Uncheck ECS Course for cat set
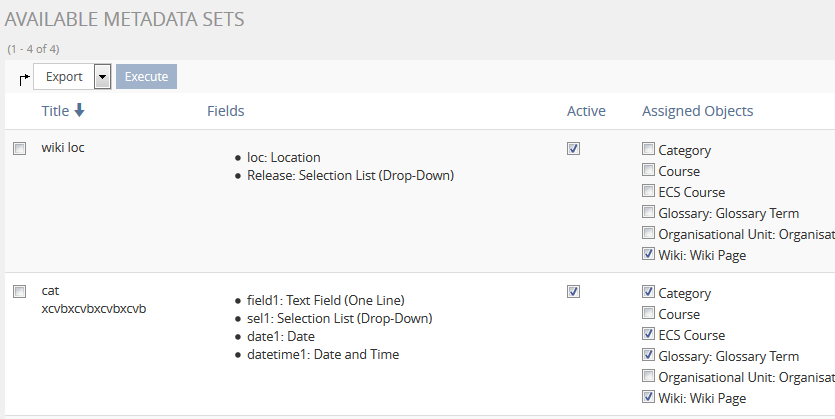835x419 pixels. pyautogui.click(x=648, y=335)
